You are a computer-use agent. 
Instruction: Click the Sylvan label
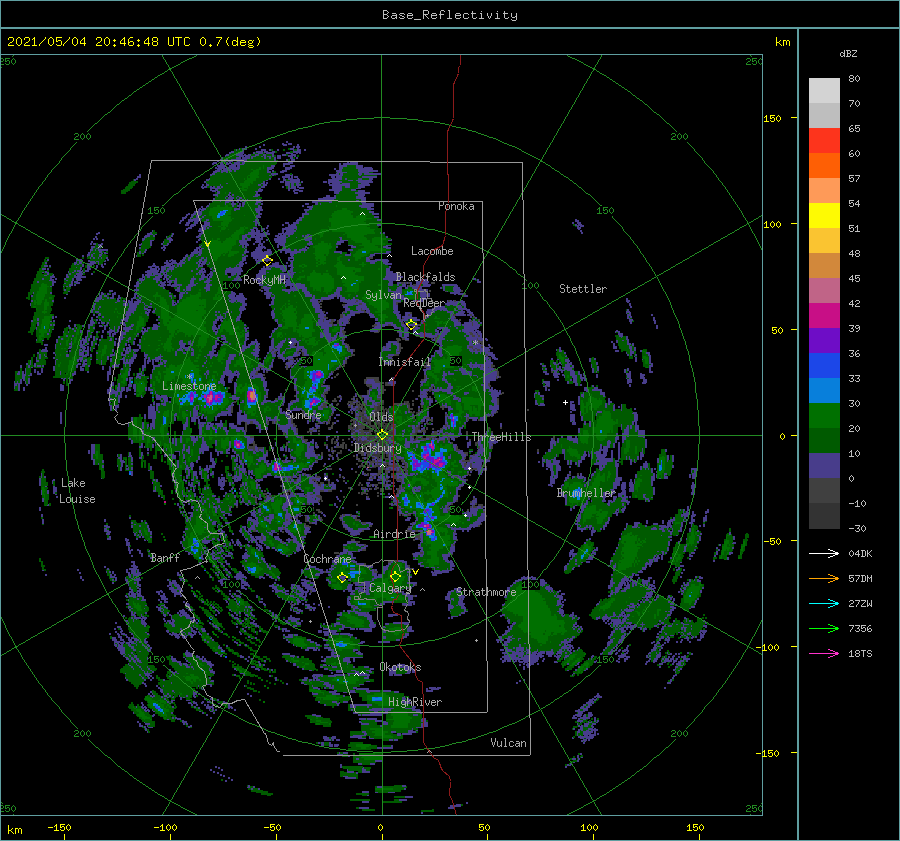click(x=383, y=295)
